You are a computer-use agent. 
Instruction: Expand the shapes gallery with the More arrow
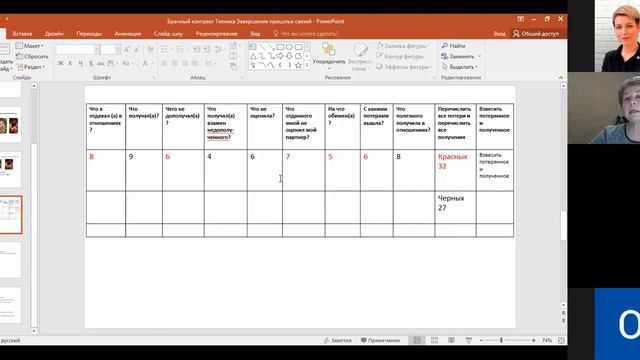coord(307,65)
